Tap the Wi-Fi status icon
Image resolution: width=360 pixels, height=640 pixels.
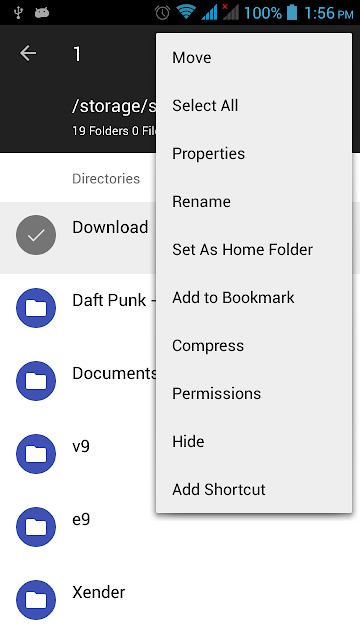pyautogui.click(x=185, y=12)
